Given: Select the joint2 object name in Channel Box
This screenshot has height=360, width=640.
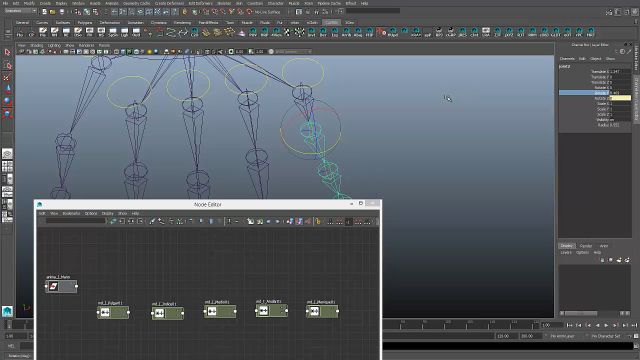Looking at the screenshot, I should tap(564, 66).
